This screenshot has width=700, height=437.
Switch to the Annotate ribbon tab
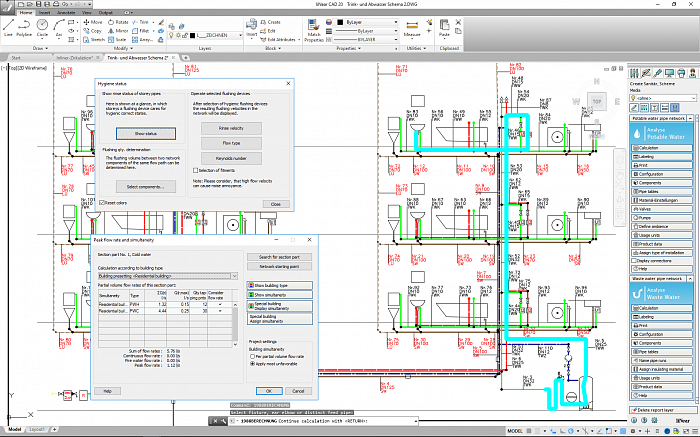pyautogui.click(x=66, y=12)
